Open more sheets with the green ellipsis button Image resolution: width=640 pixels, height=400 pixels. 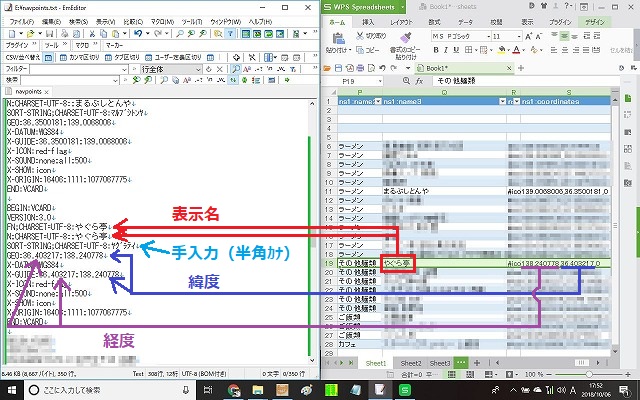461,362
